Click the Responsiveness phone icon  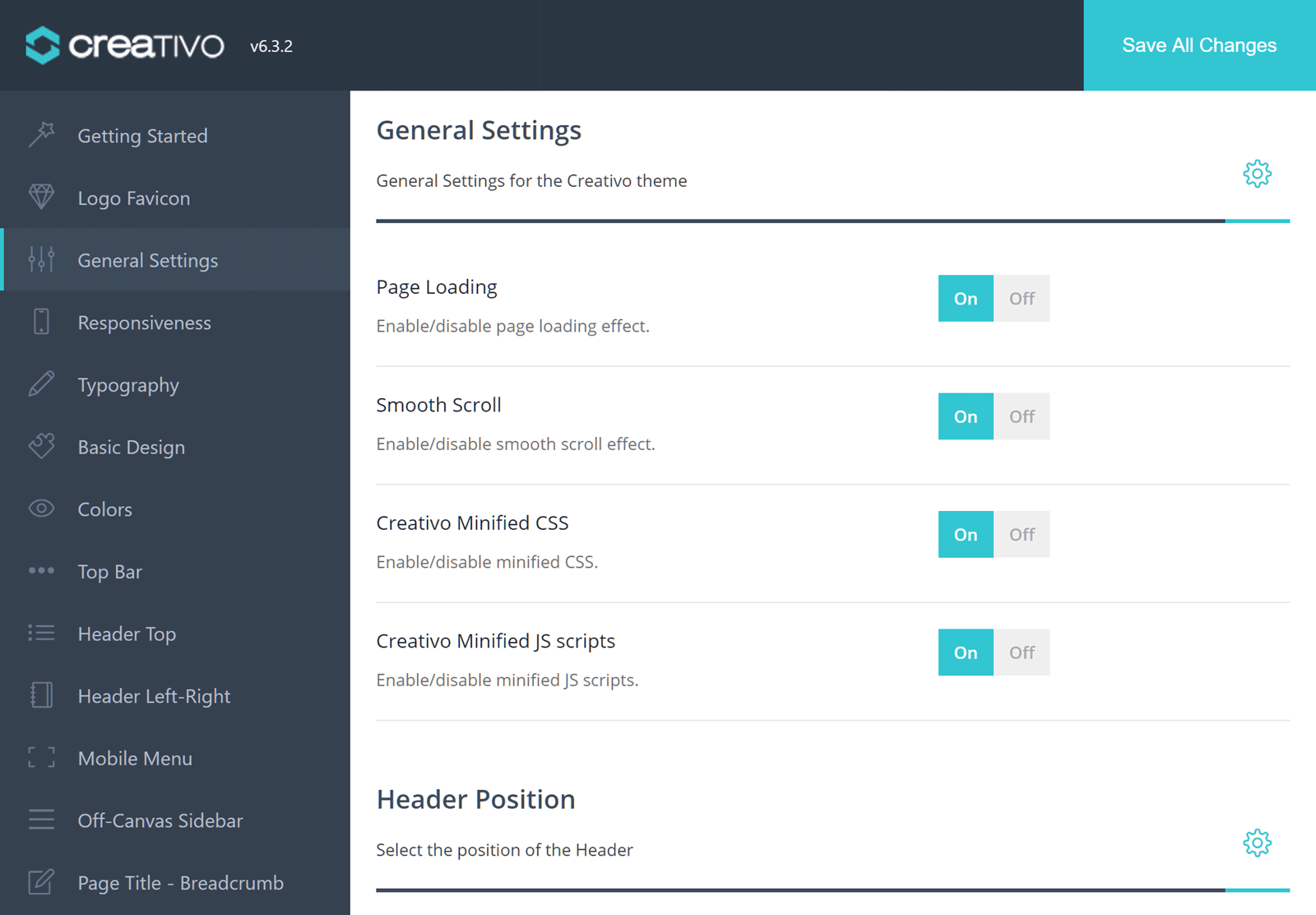tap(41, 321)
